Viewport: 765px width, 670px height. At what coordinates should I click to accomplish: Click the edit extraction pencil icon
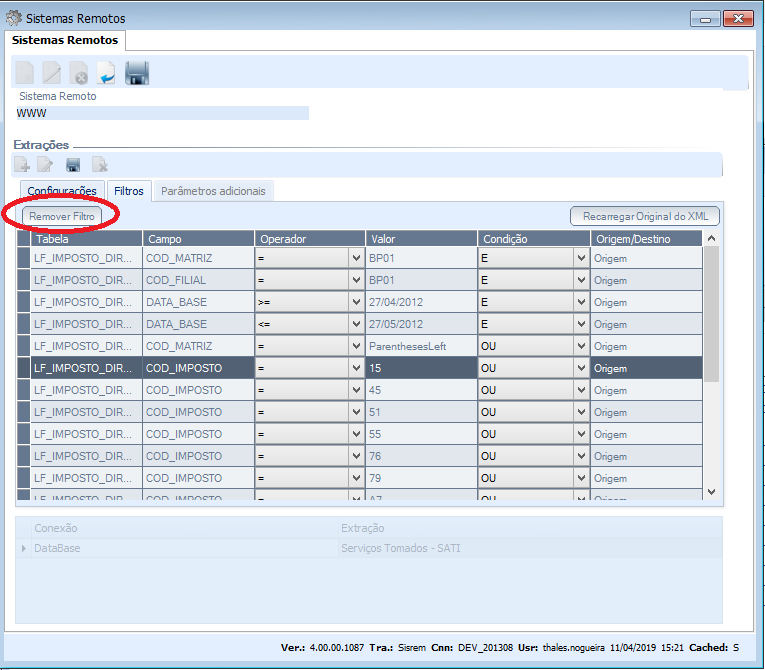(x=46, y=165)
